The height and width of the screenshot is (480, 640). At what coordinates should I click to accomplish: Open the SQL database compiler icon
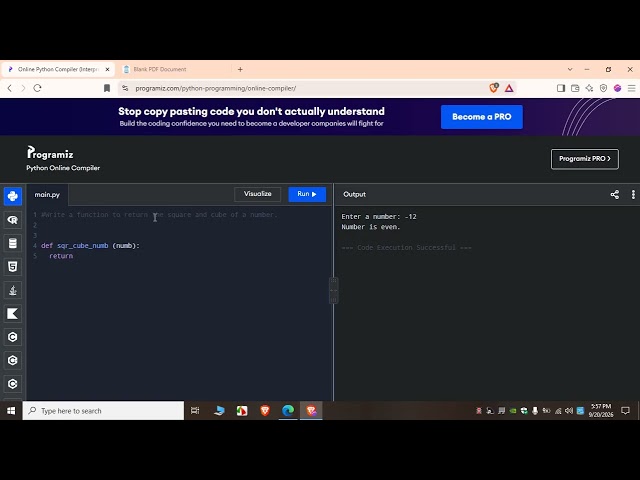tap(13, 243)
